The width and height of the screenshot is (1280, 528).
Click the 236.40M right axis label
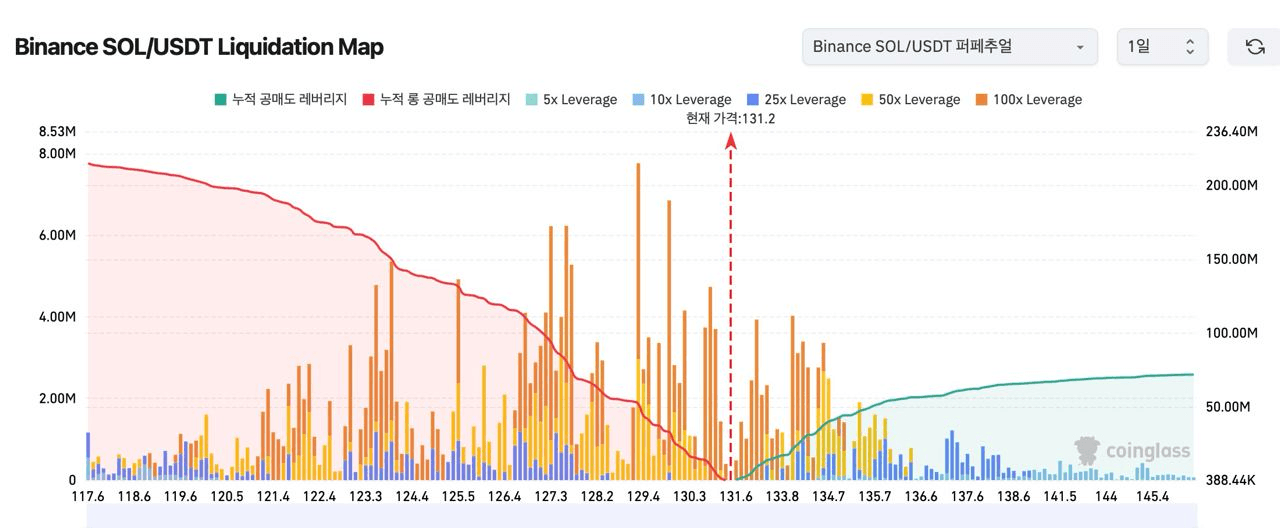1231,132
